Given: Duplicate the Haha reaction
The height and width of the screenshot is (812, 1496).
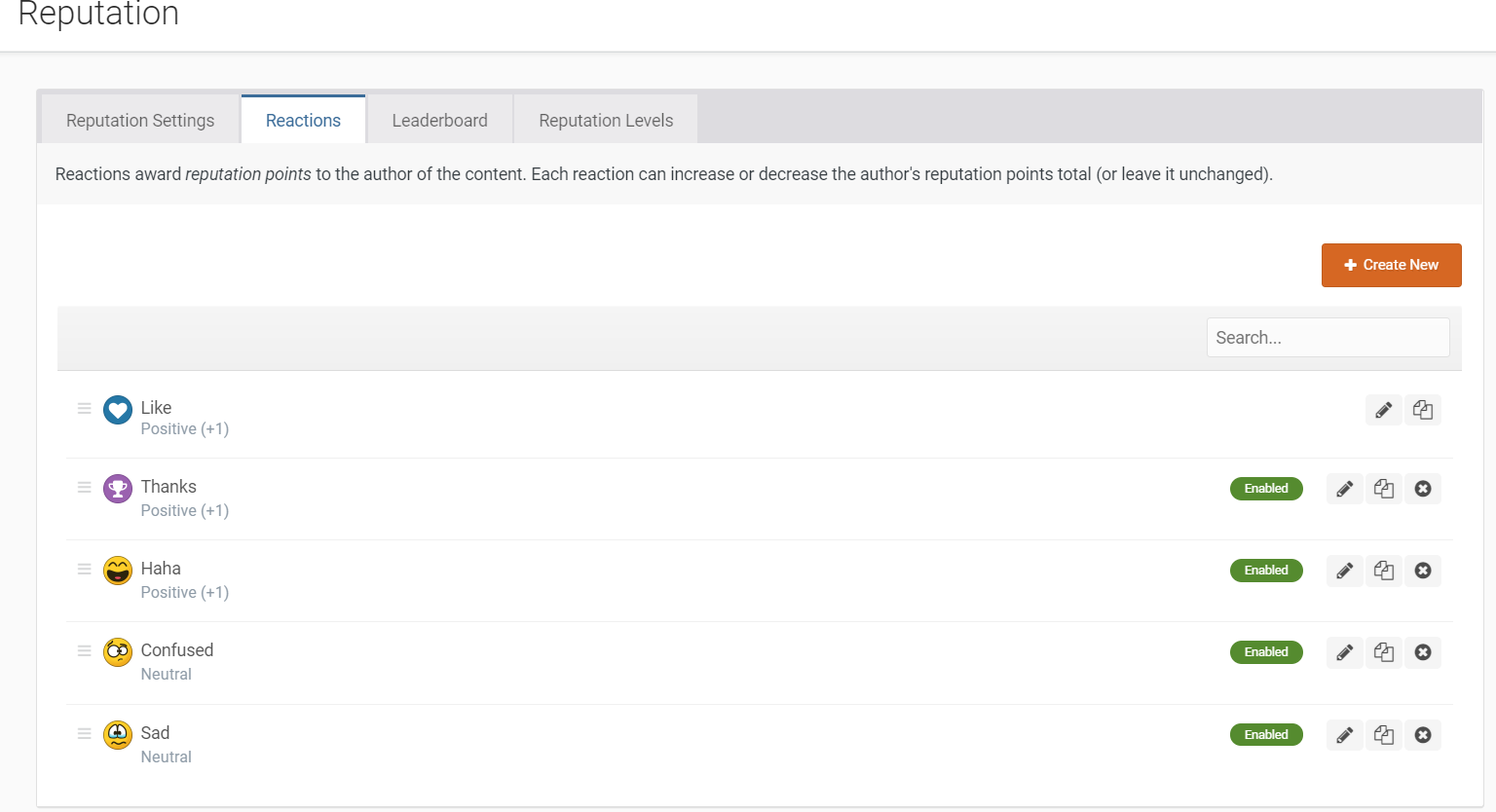Looking at the screenshot, I should (x=1383, y=571).
